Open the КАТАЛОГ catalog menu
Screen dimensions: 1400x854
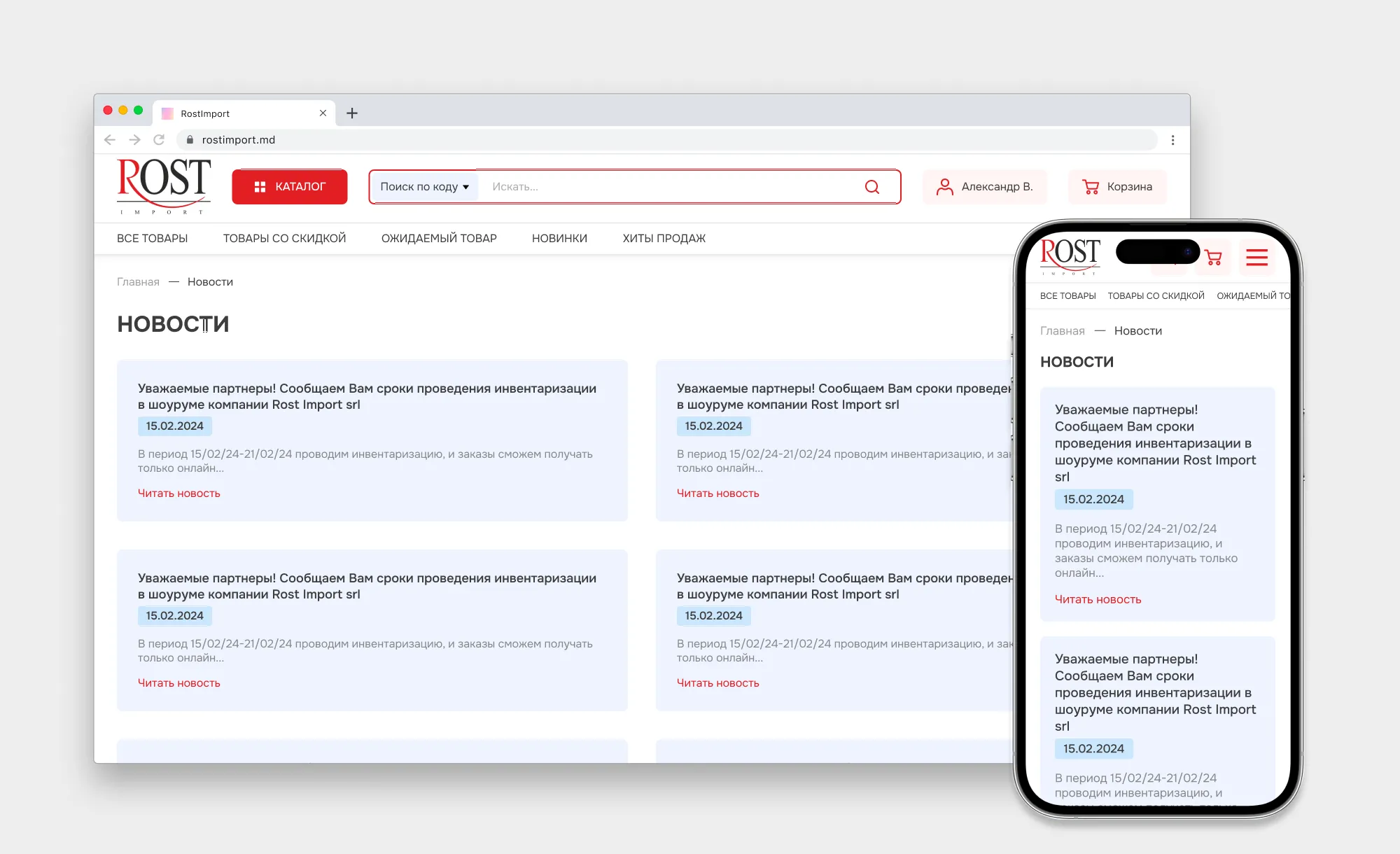coord(290,187)
